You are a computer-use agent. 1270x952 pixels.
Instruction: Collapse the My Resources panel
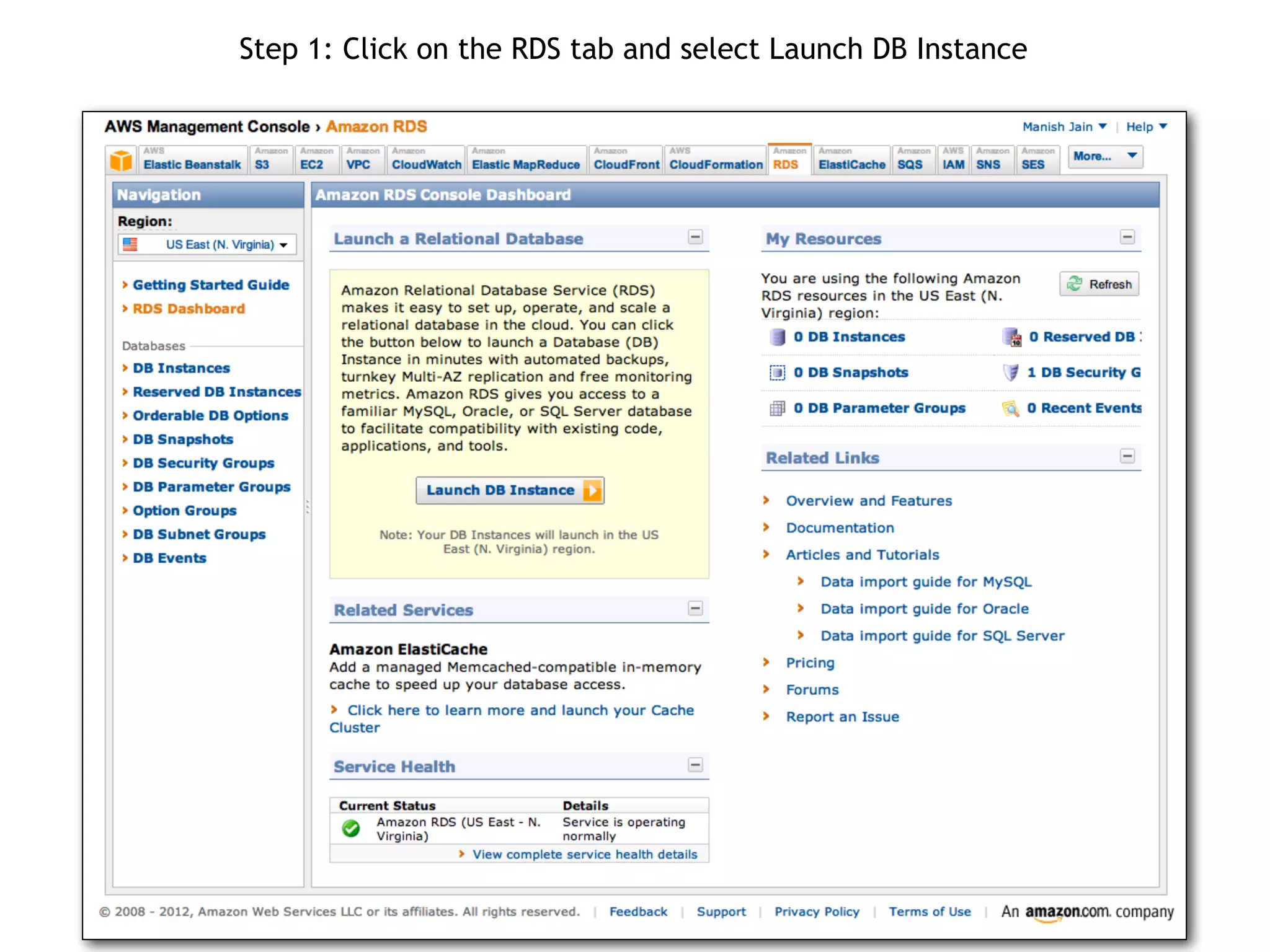point(1127,237)
